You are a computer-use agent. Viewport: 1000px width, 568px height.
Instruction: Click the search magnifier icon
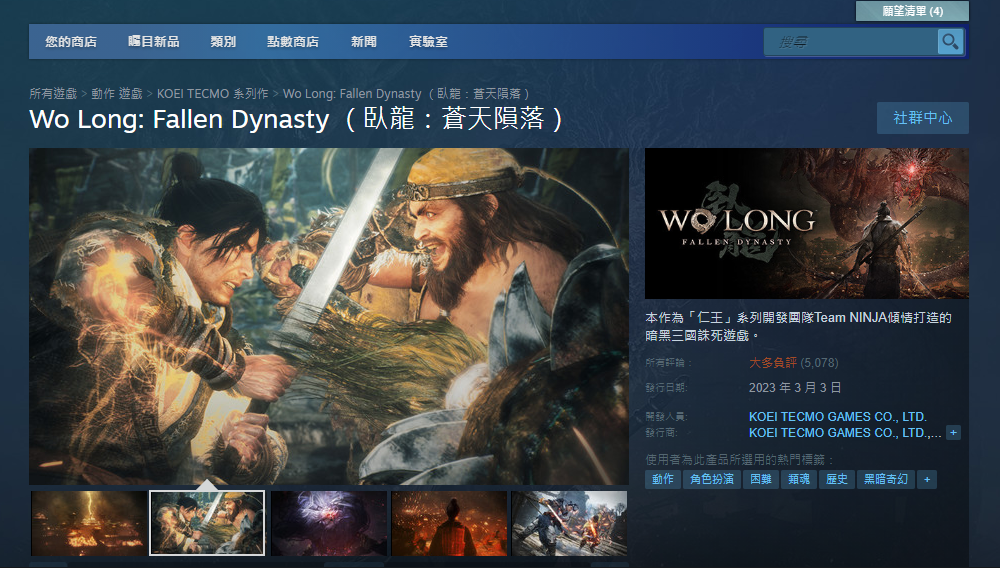pos(950,42)
